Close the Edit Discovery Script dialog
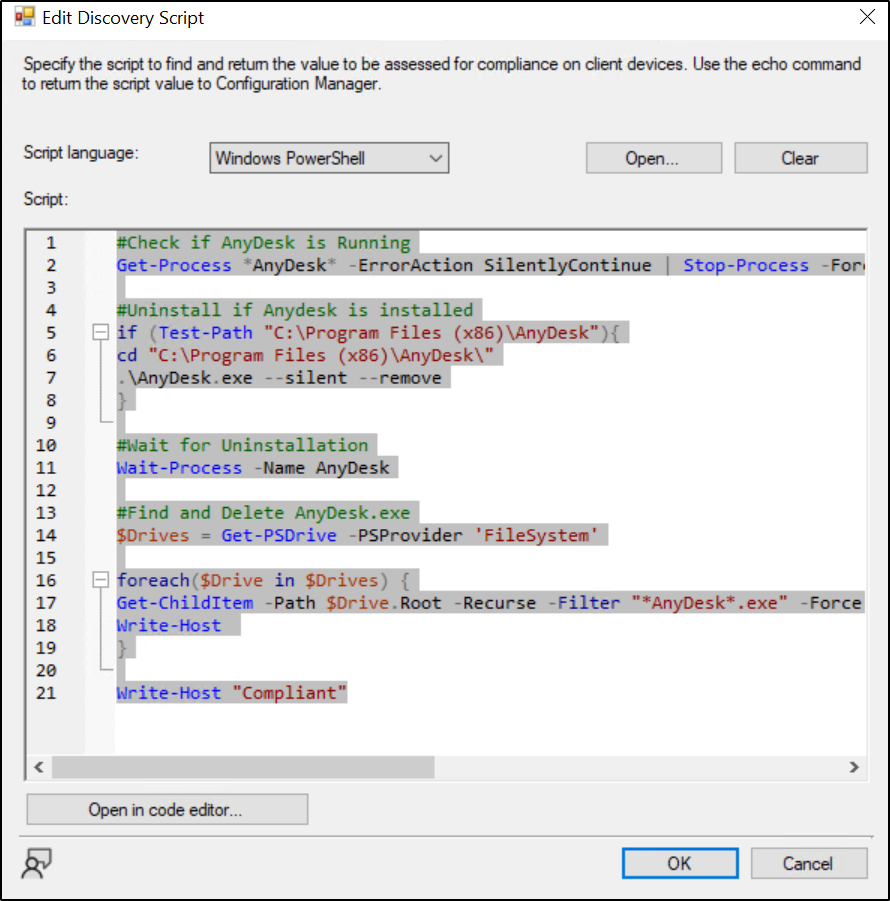The image size is (890, 901). tap(867, 17)
